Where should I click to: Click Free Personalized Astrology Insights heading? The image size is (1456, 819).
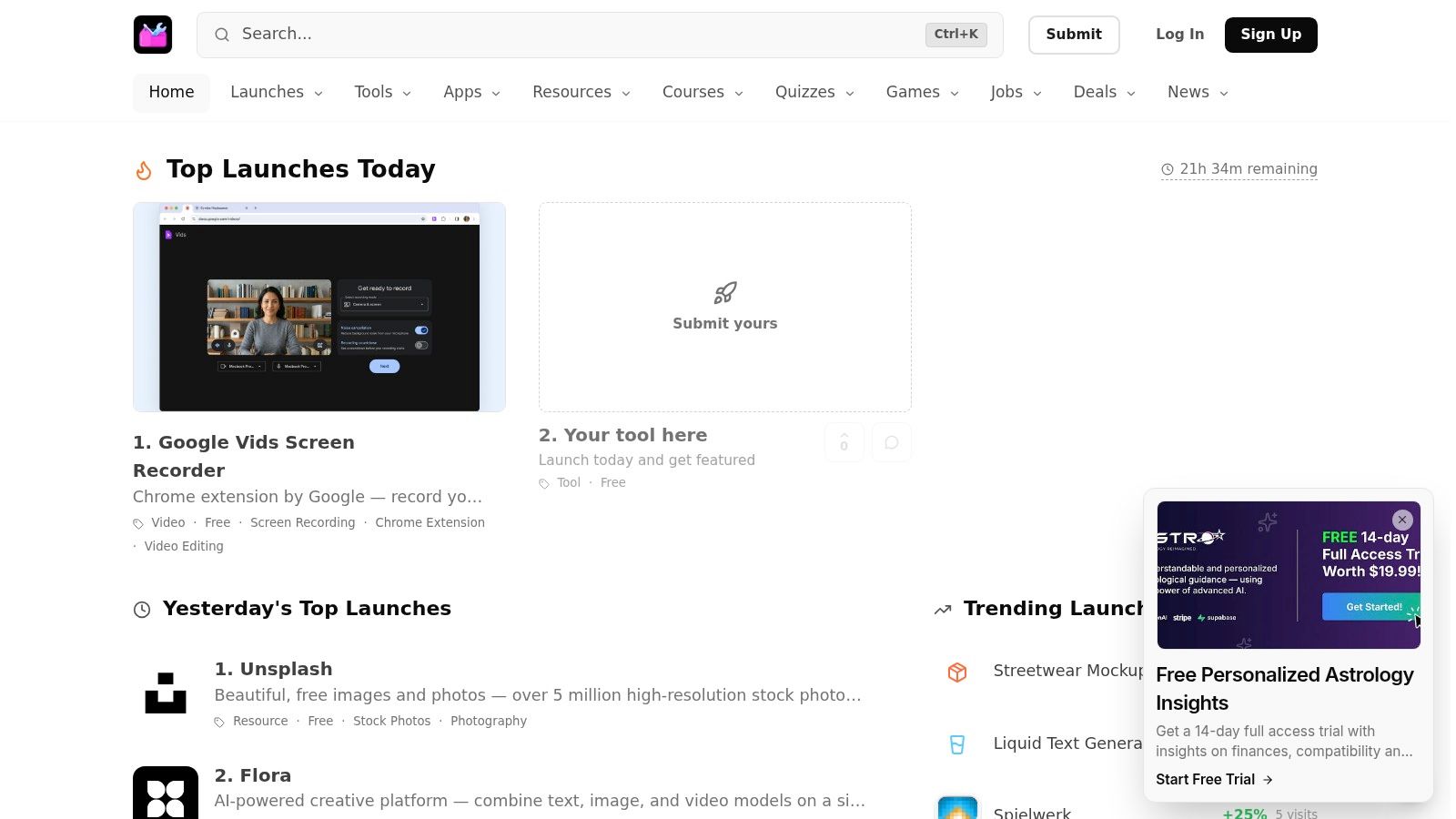(x=1285, y=689)
